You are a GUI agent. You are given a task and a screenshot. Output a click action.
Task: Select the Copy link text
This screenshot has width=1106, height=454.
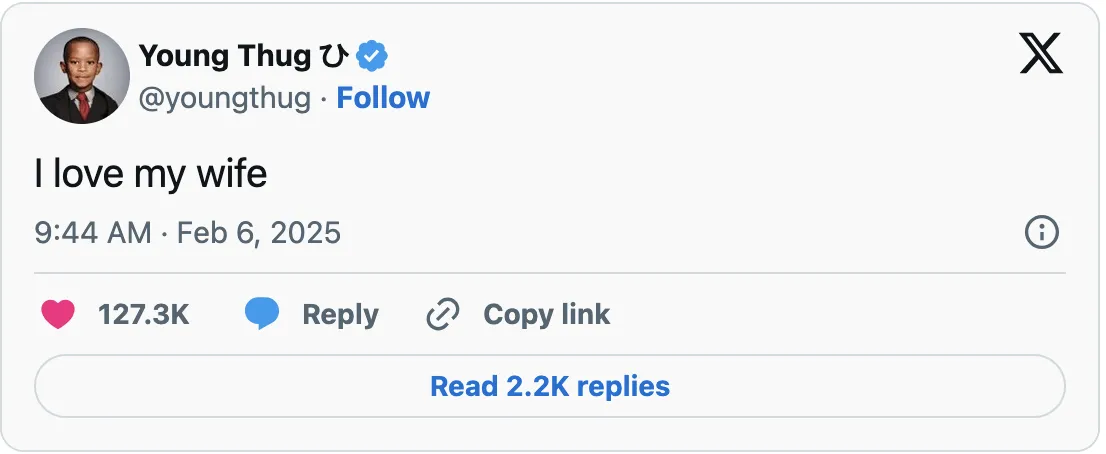click(546, 314)
